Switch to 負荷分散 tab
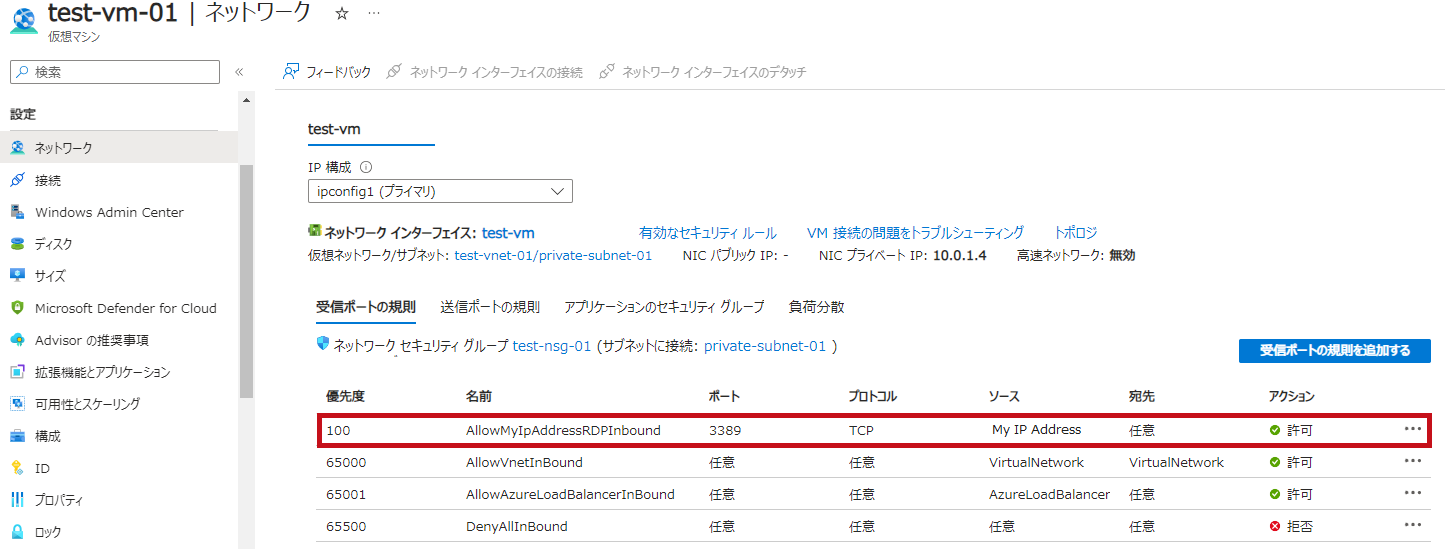The height and width of the screenshot is (549, 1445). [x=816, y=307]
